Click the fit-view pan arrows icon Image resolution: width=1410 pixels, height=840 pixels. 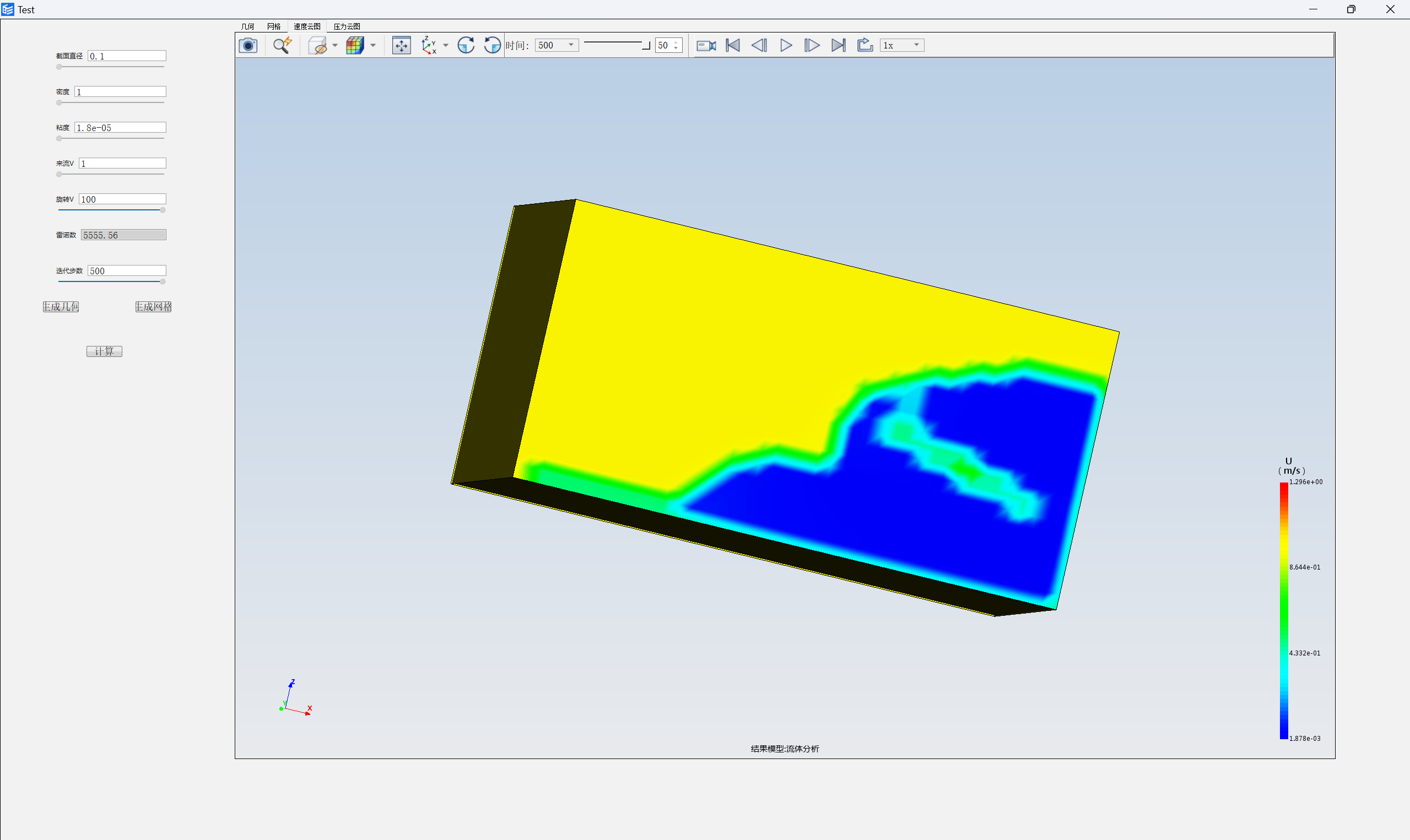point(401,45)
